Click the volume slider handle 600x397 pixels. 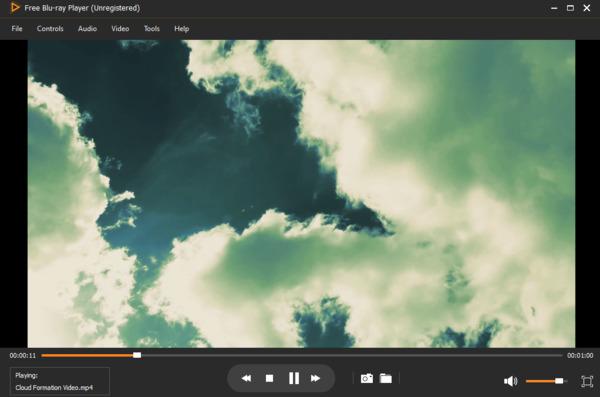click(559, 381)
